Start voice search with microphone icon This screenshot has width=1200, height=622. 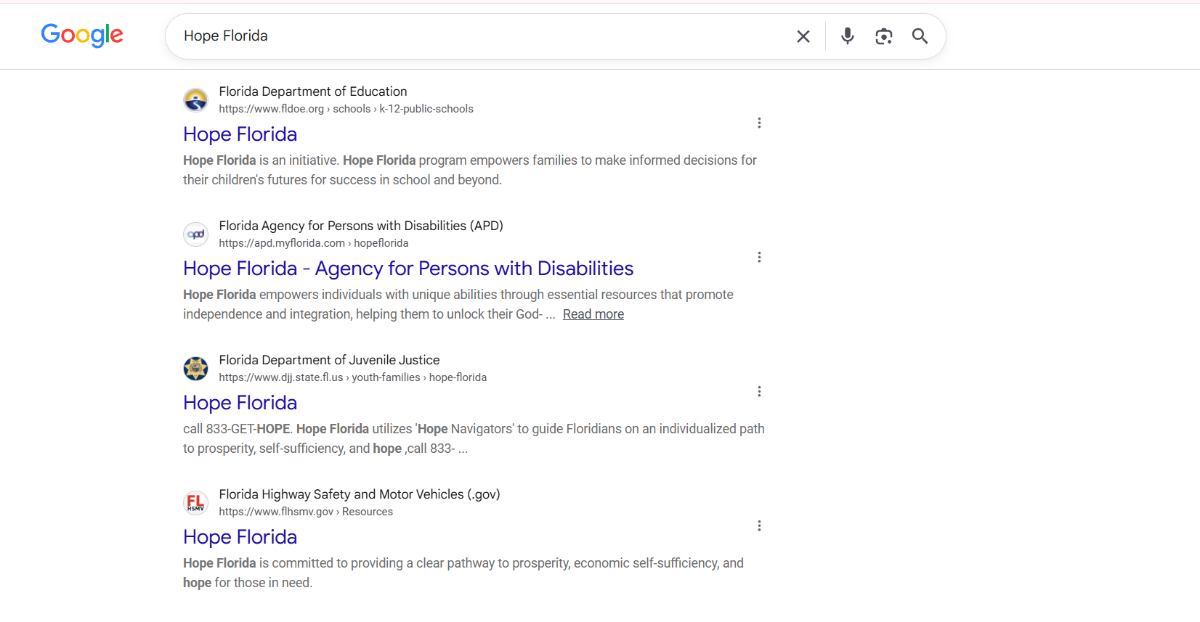click(x=847, y=36)
